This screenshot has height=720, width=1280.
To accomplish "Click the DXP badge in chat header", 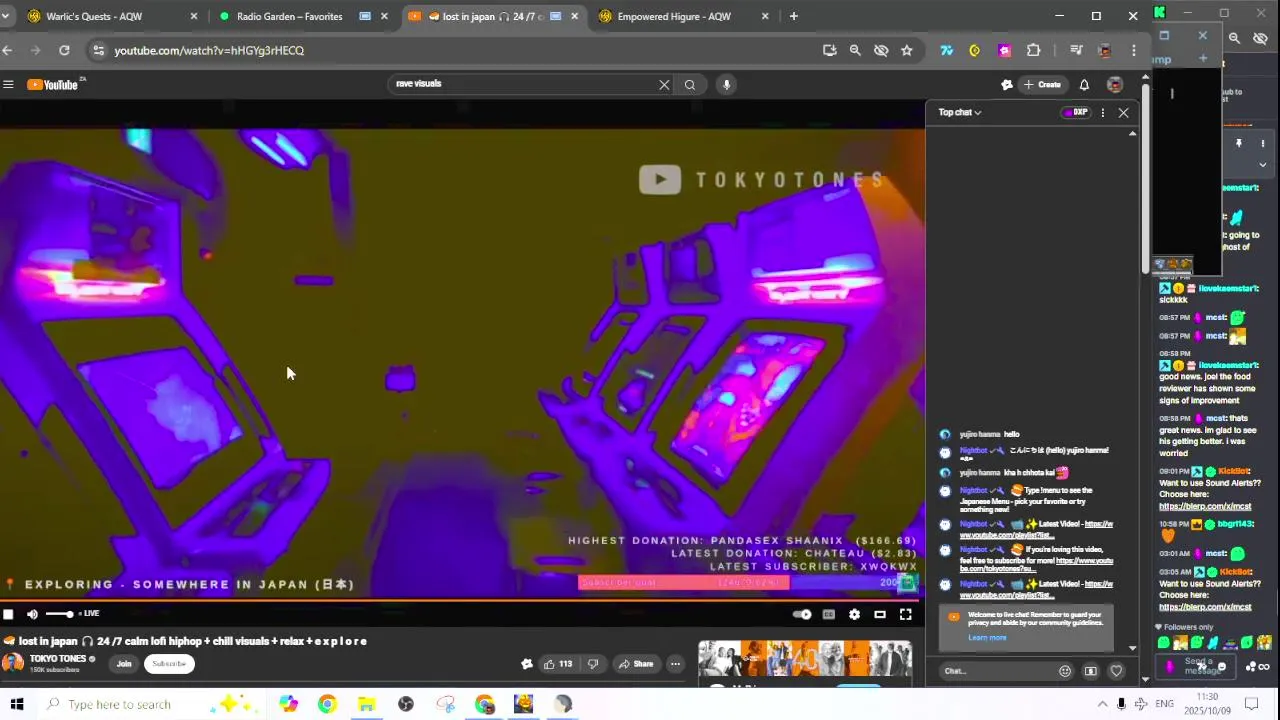I will (1075, 112).
